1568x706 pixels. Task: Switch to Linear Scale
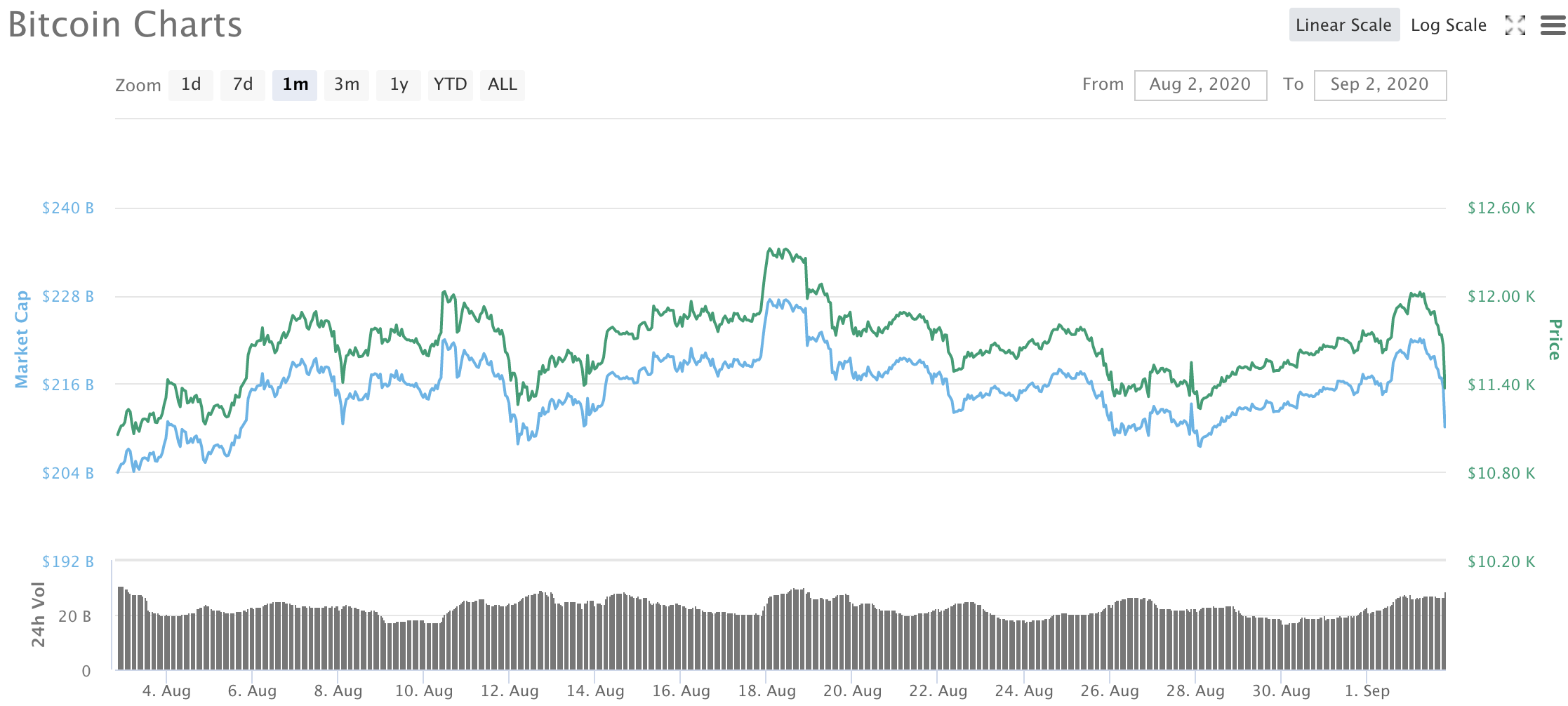1343,25
